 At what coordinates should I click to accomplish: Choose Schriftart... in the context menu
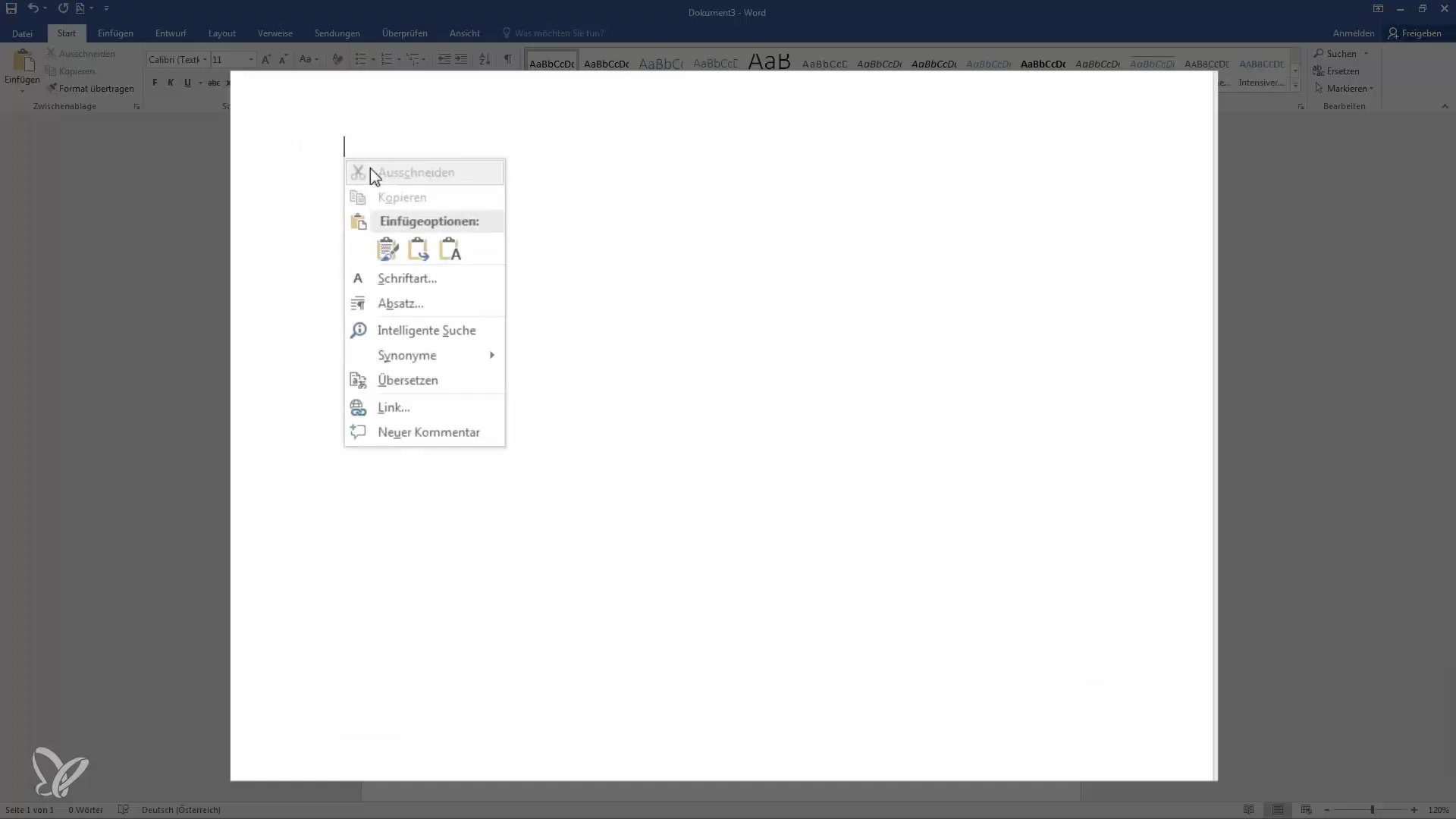(425, 278)
